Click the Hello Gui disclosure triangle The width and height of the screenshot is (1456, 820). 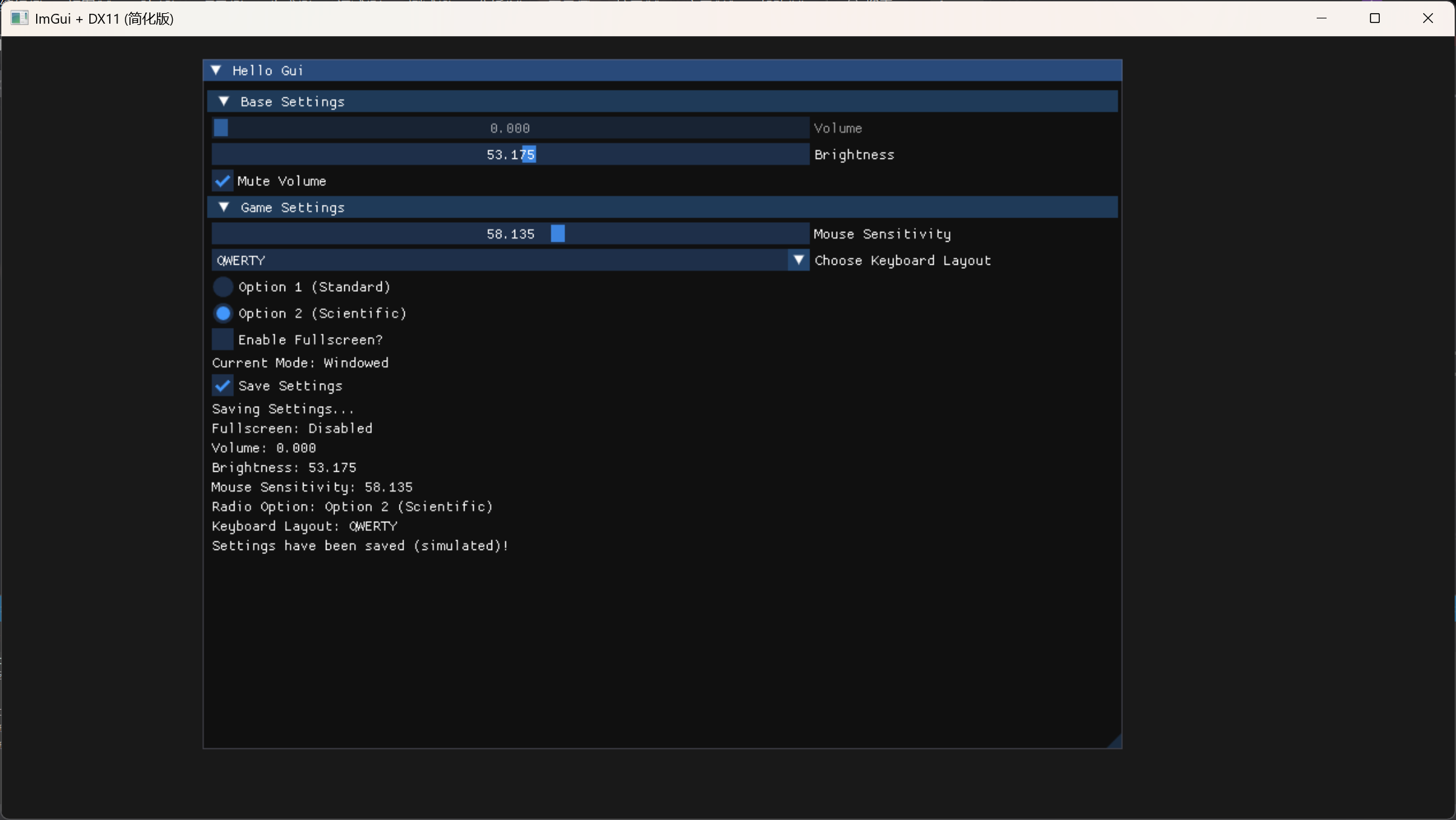coord(217,70)
